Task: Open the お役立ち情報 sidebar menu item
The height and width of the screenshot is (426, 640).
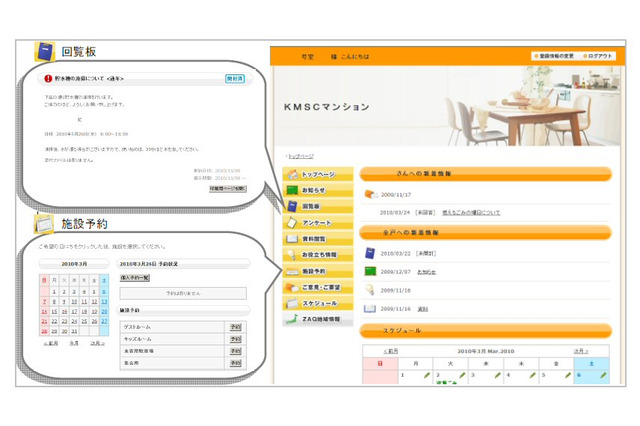Action: (x=318, y=255)
